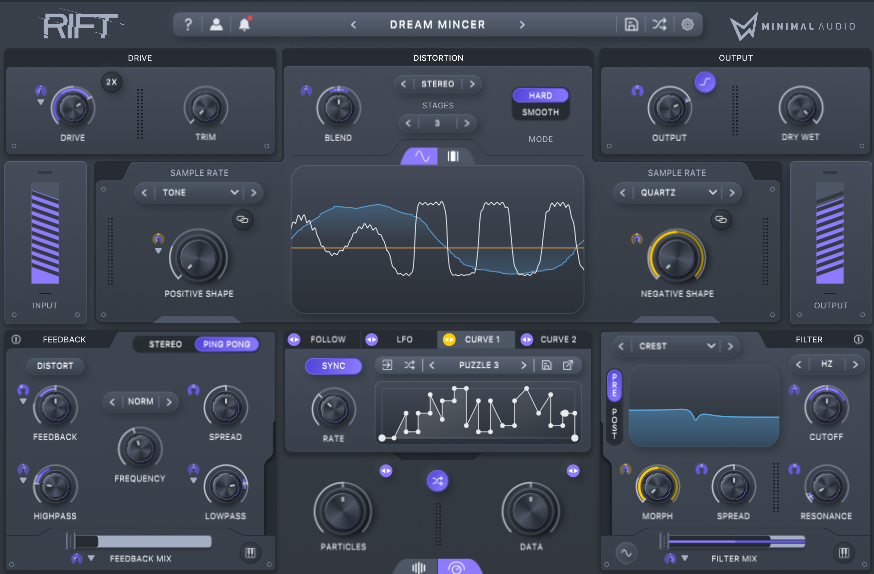The width and height of the screenshot is (874, 574).
Task: Increase the distortion STAGES value
Action: 467,123
